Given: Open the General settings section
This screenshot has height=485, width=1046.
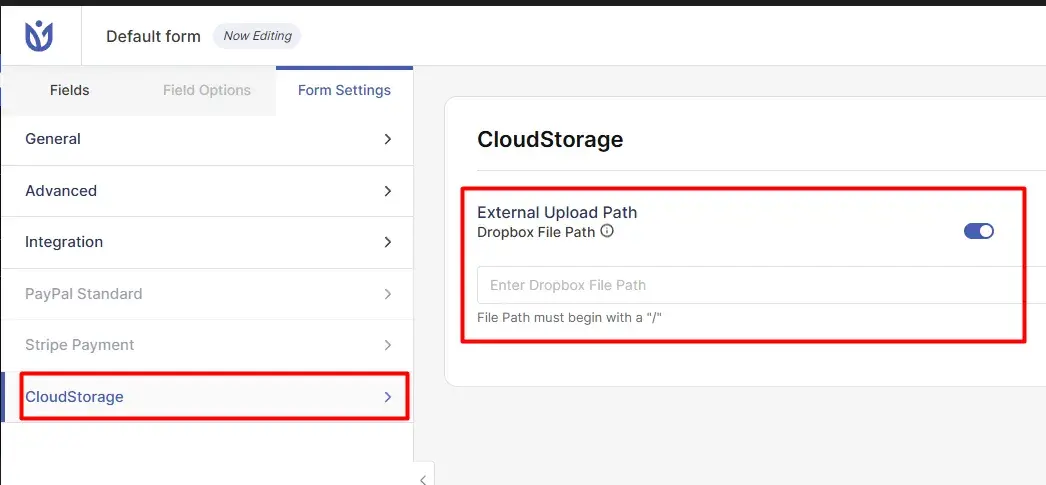Looking at the screenshot, I should coord(207,139).
